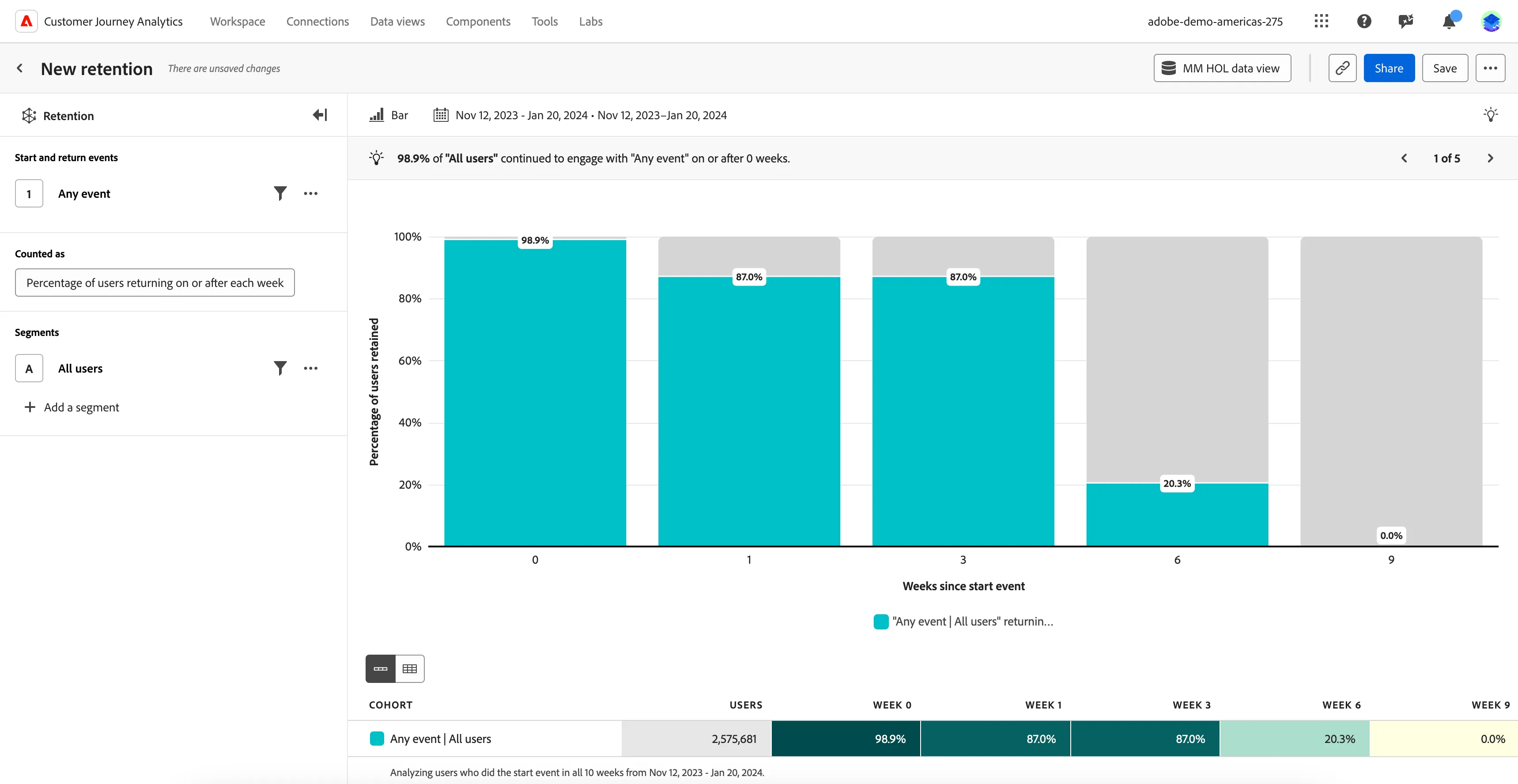Click the chart legend teal swatch
The height and width of the screenshot is (784, 1518).
[880, 622]
